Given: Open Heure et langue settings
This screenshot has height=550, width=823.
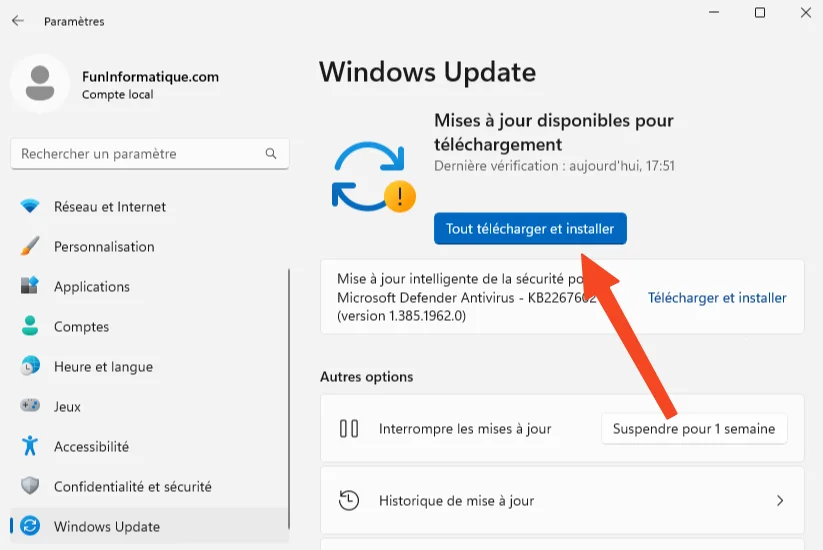Looking at the screenshot, I should point(150,366).
